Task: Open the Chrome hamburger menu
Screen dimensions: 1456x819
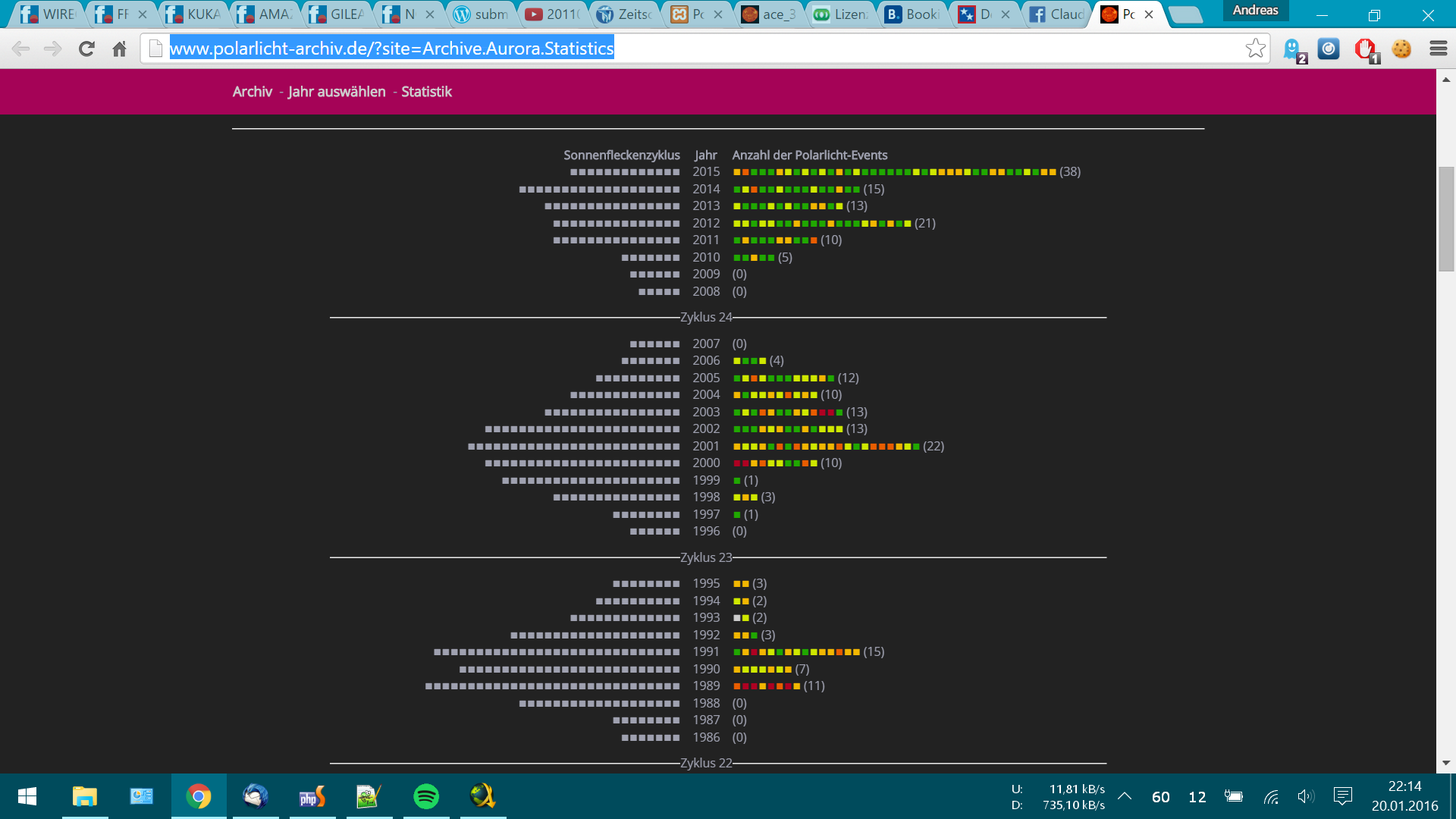Action: [1438, 49]
